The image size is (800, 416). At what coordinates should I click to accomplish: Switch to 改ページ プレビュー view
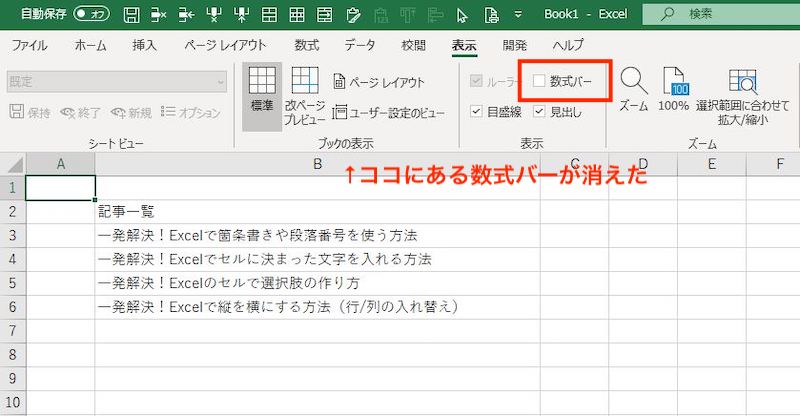click(x=305, y=96)
